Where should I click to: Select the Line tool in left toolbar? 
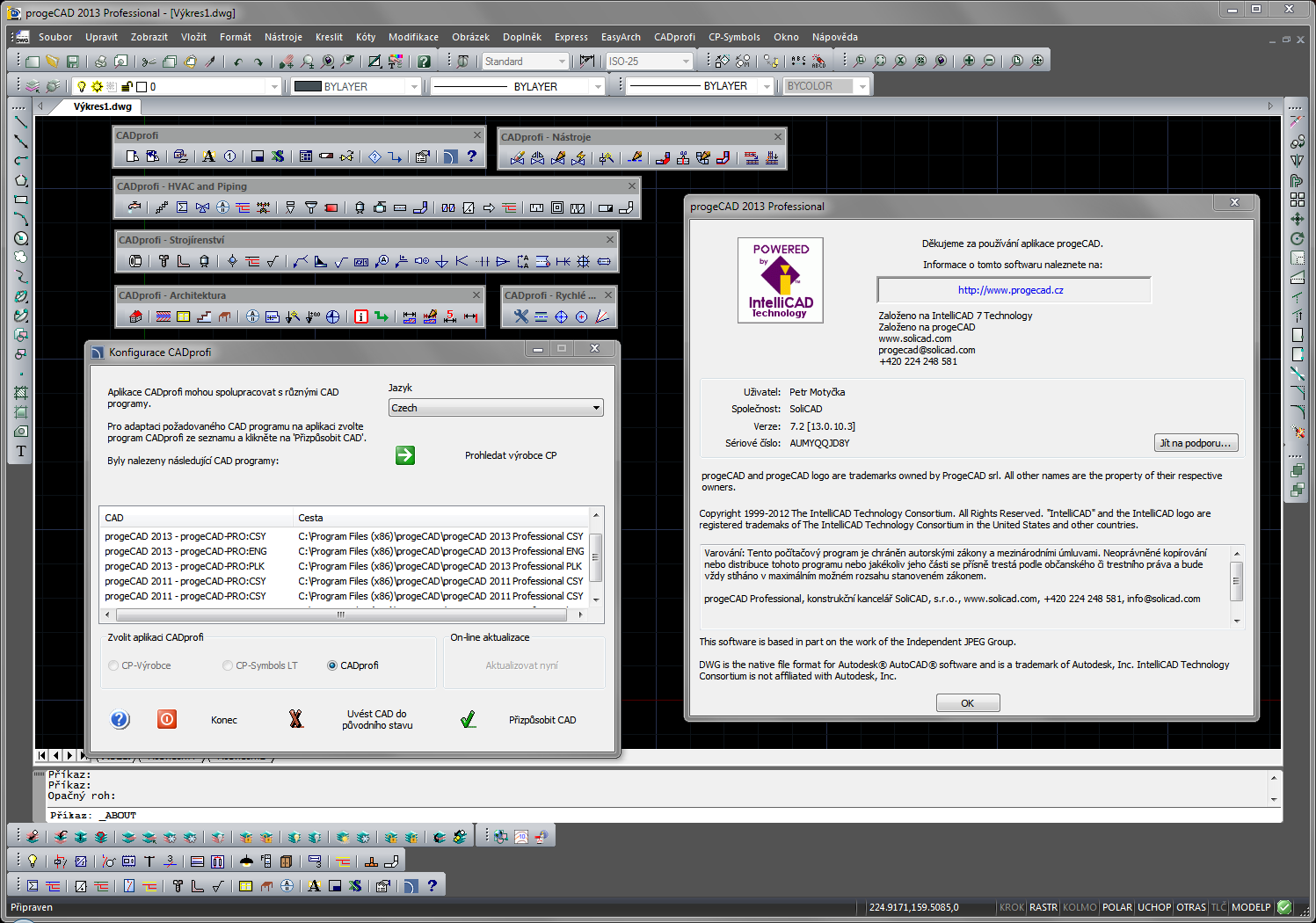[21, 122]
